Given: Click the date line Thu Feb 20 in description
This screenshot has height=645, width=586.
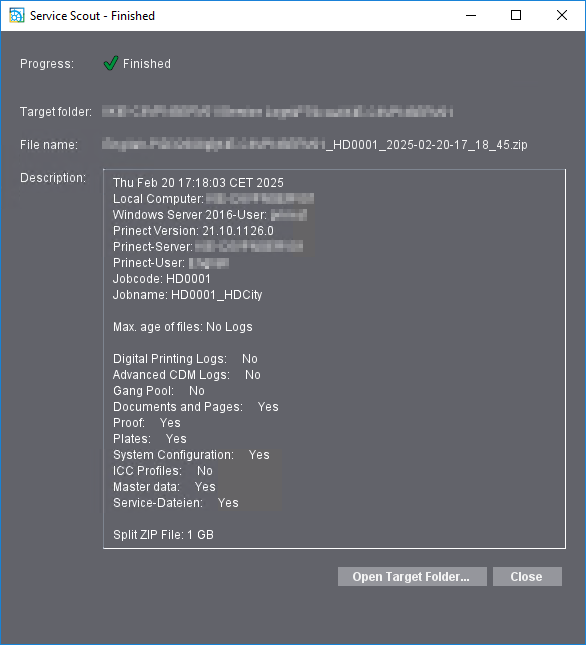Looking at the screenshot, I should click(198, 183).
